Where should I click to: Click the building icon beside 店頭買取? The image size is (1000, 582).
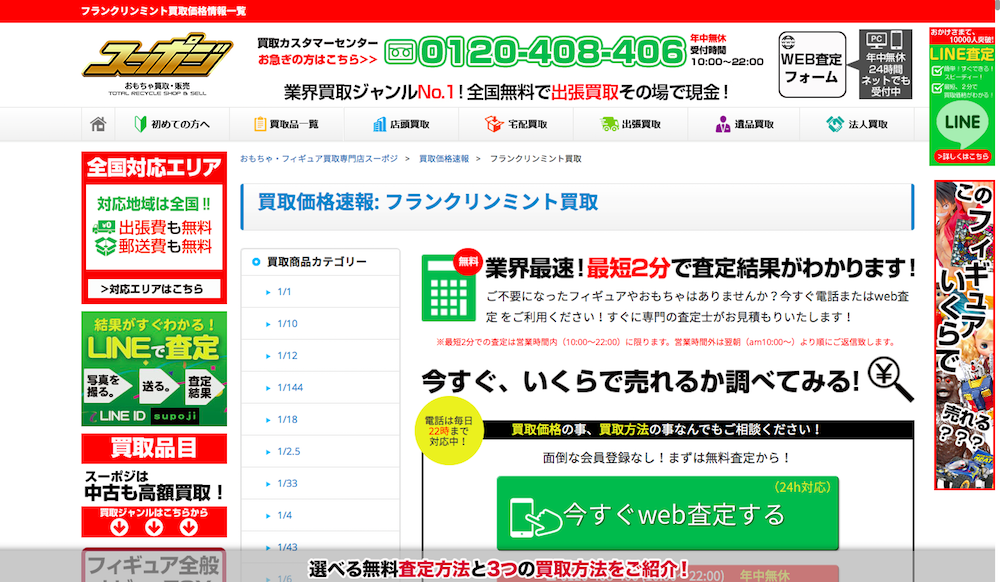[x=379, y=124]
